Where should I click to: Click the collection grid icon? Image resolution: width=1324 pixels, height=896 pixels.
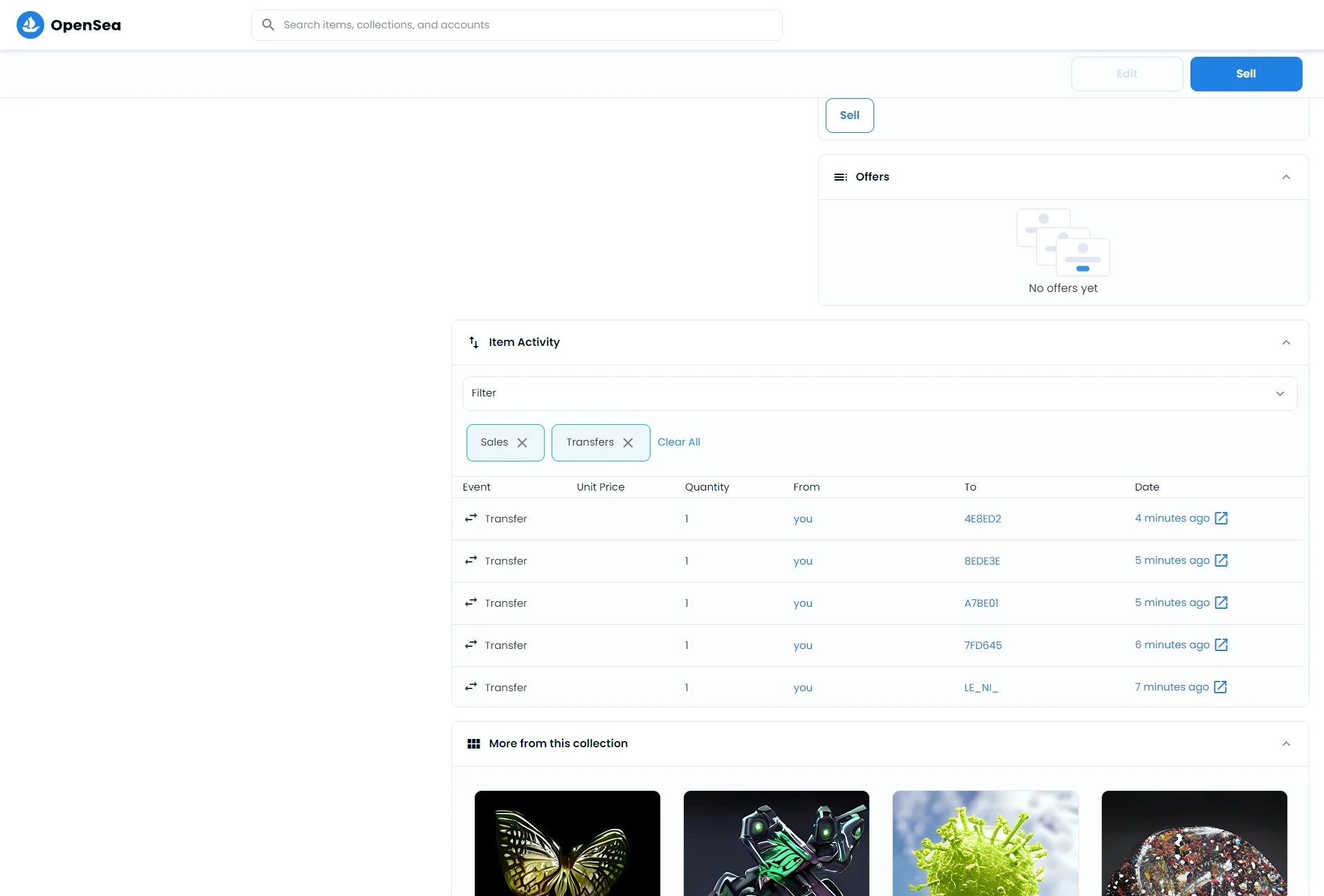473,744
